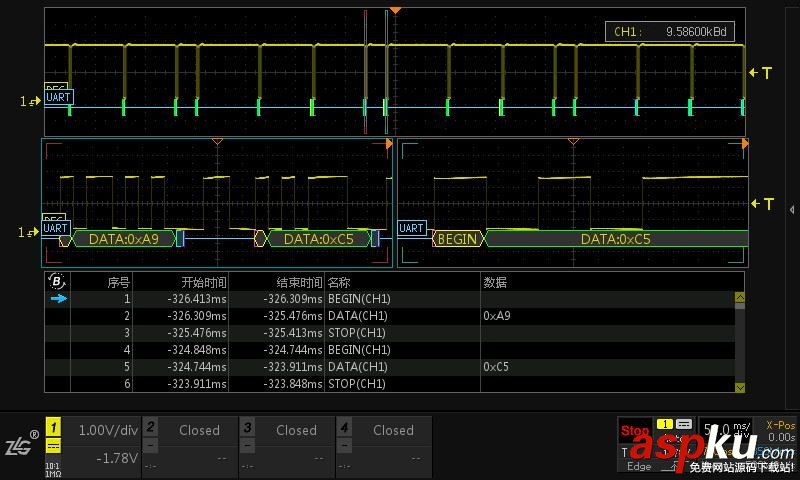The width and height of the screenshot is (800, 480).
Task: Click the 名称 column header
Action: click(x=339, y=282)
